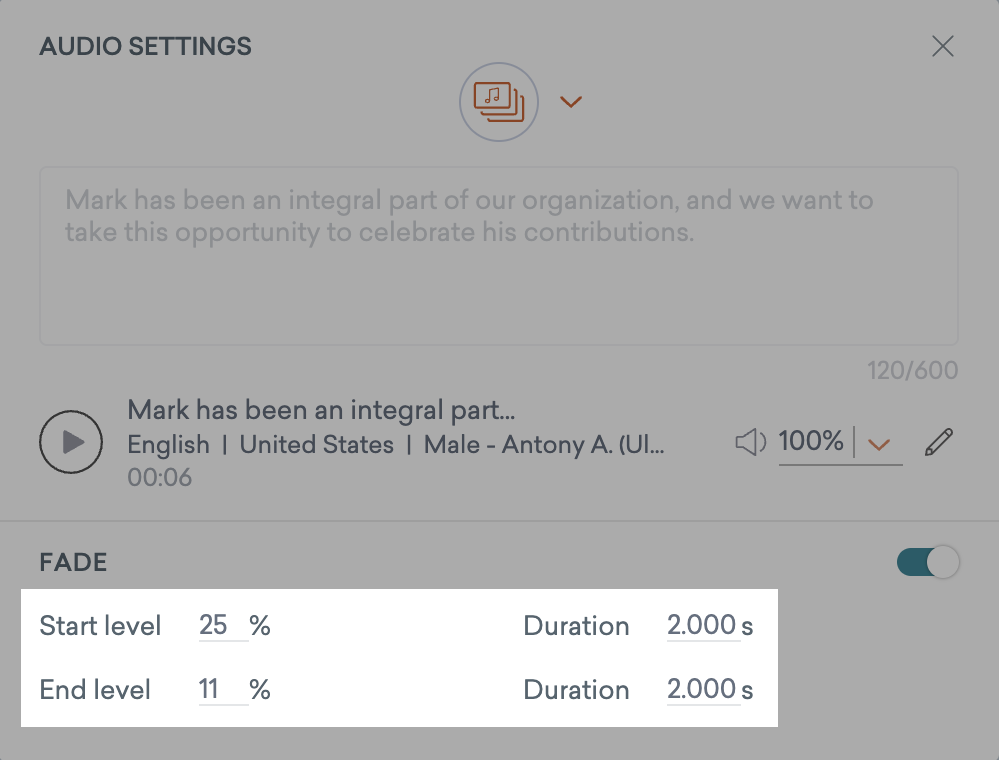The width and height of the screenshot is (999, 760).
Task: Toggle the Fade section on or off
Action: [x=927, y=562]
